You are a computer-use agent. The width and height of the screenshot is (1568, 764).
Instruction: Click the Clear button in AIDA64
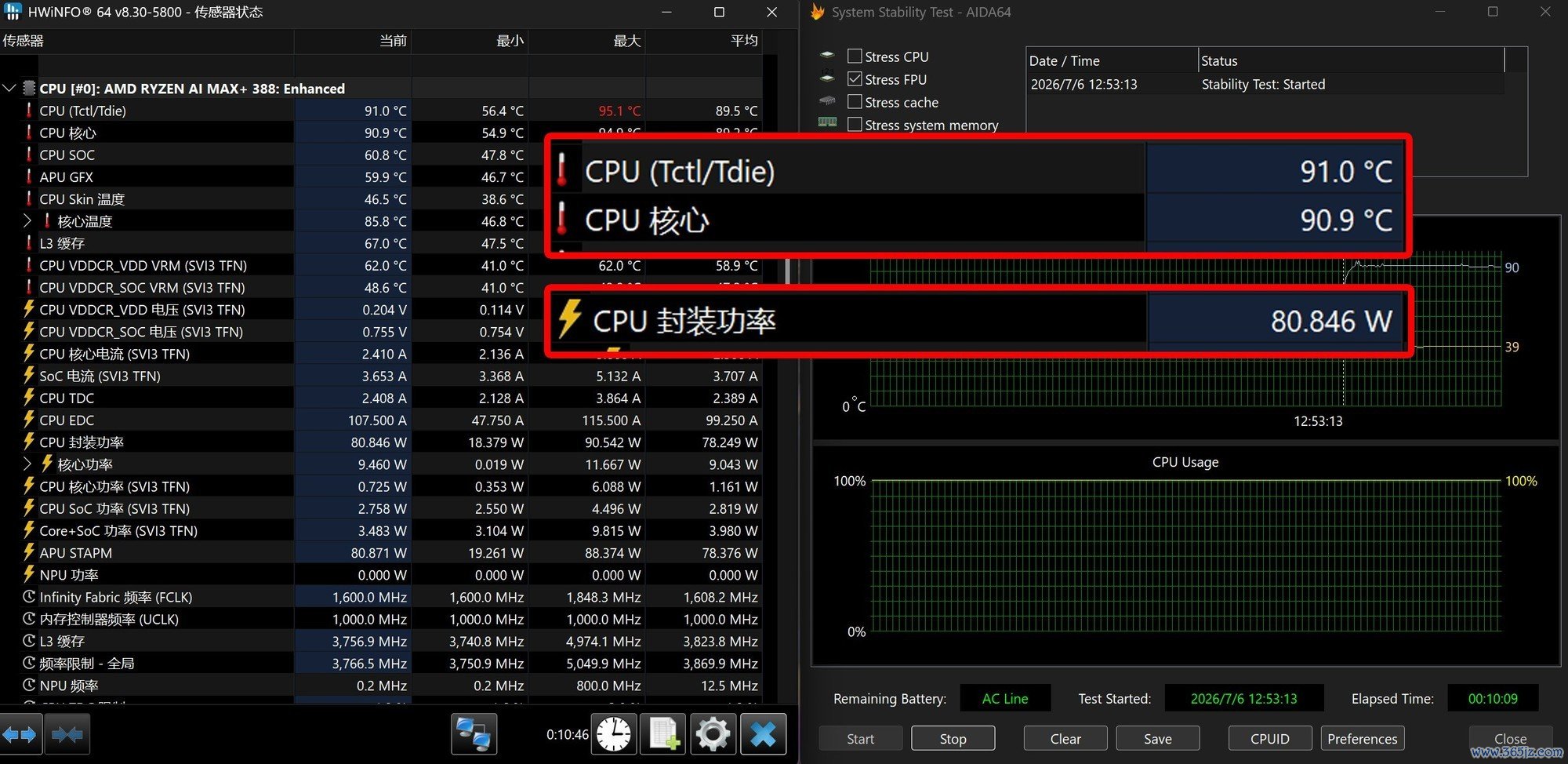coord(1065,738)
